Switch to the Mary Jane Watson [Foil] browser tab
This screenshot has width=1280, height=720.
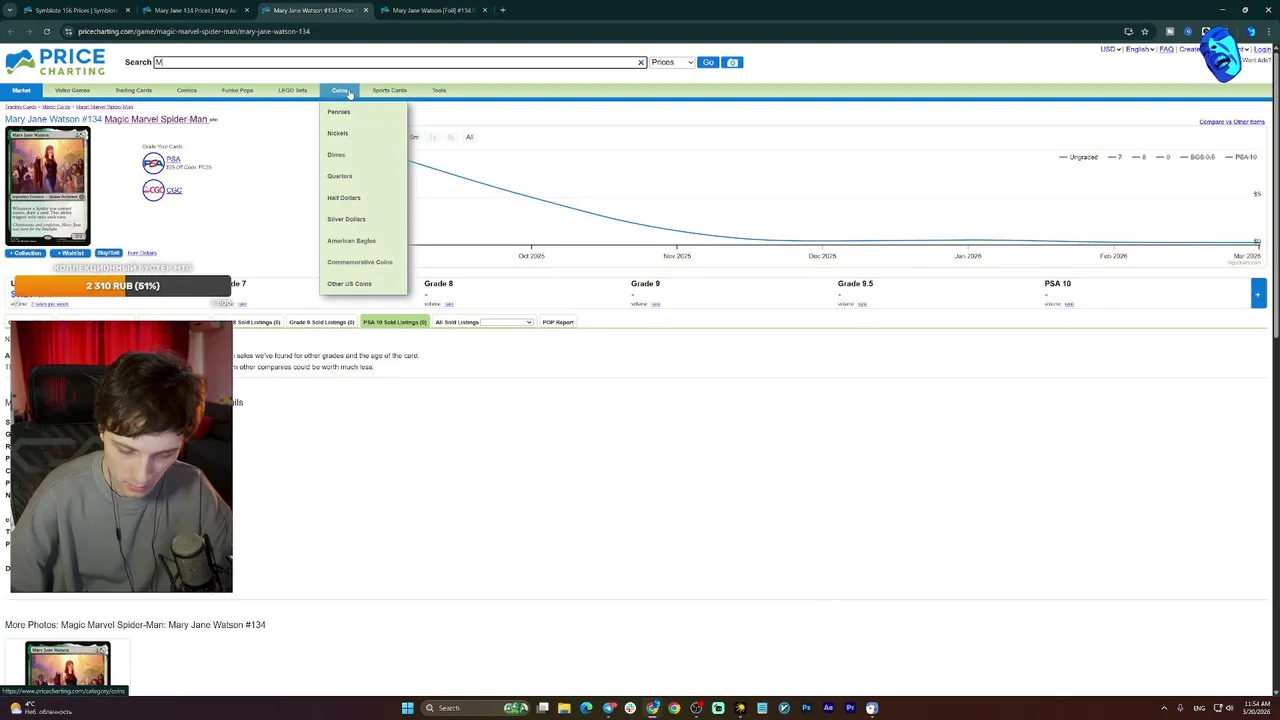pyautogui.click(x=435, y=10)
